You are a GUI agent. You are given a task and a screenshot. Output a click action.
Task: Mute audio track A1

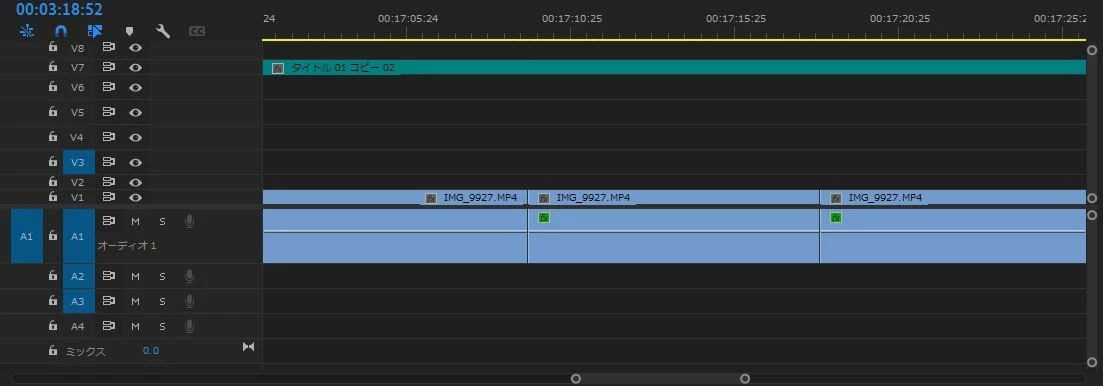tap(136, 221)
